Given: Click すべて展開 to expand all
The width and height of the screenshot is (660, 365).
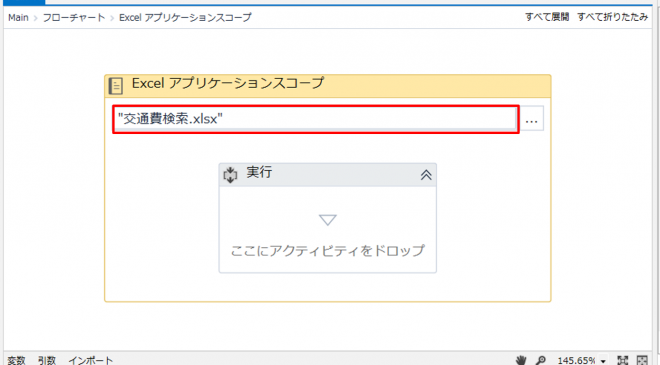Looking at the screenshot, I should pyautogui.click(x=547, y=17).
